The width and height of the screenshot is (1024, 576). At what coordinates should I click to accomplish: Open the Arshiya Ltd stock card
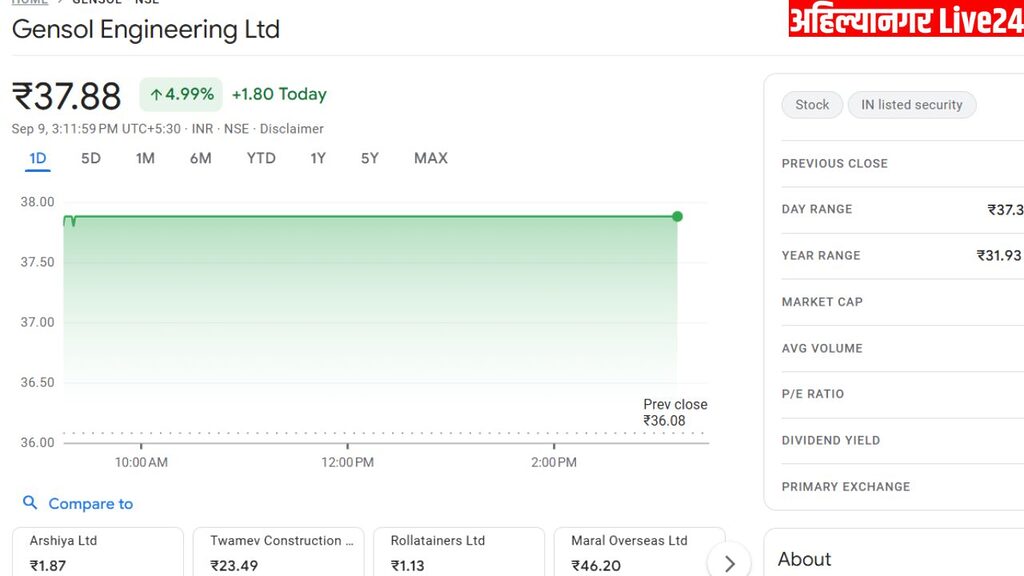pos(98,552)
